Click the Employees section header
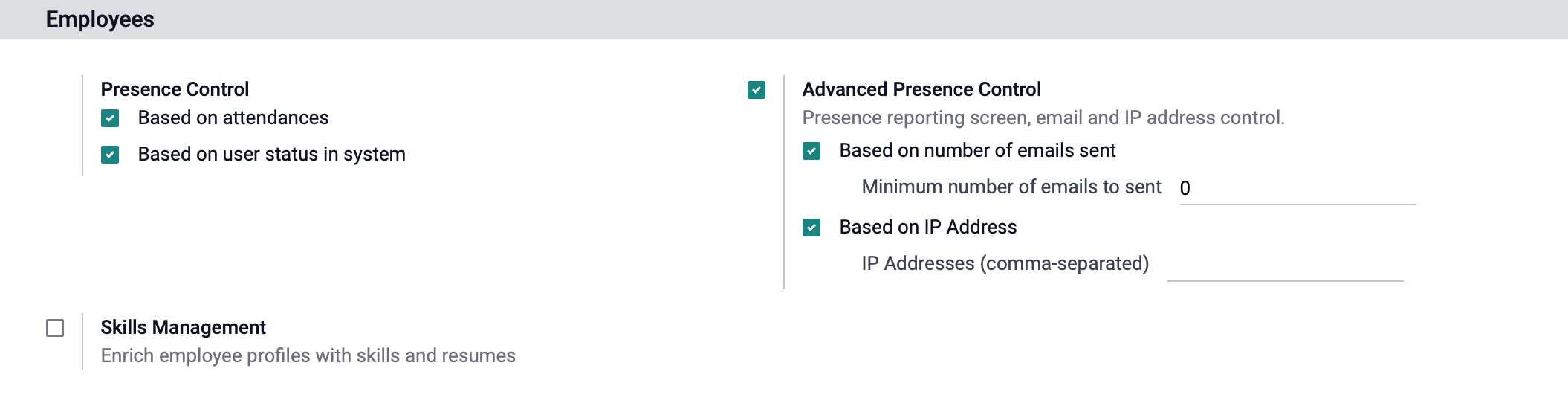1568x412 pixels. (100, 19)
